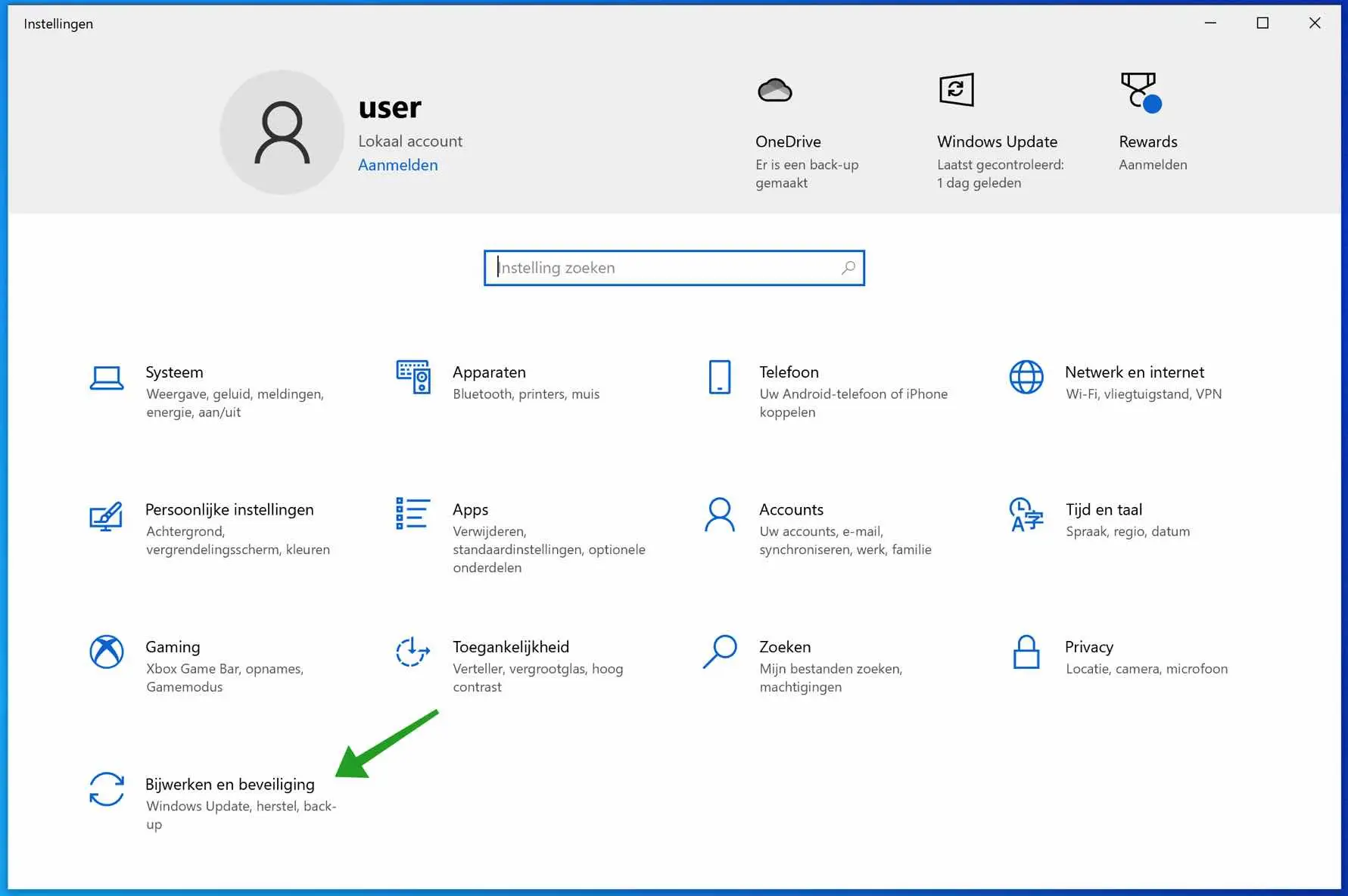Viewport: 1348px width, 896px height.
Task: Select the Privacy title
Action: pos(1089,647)
